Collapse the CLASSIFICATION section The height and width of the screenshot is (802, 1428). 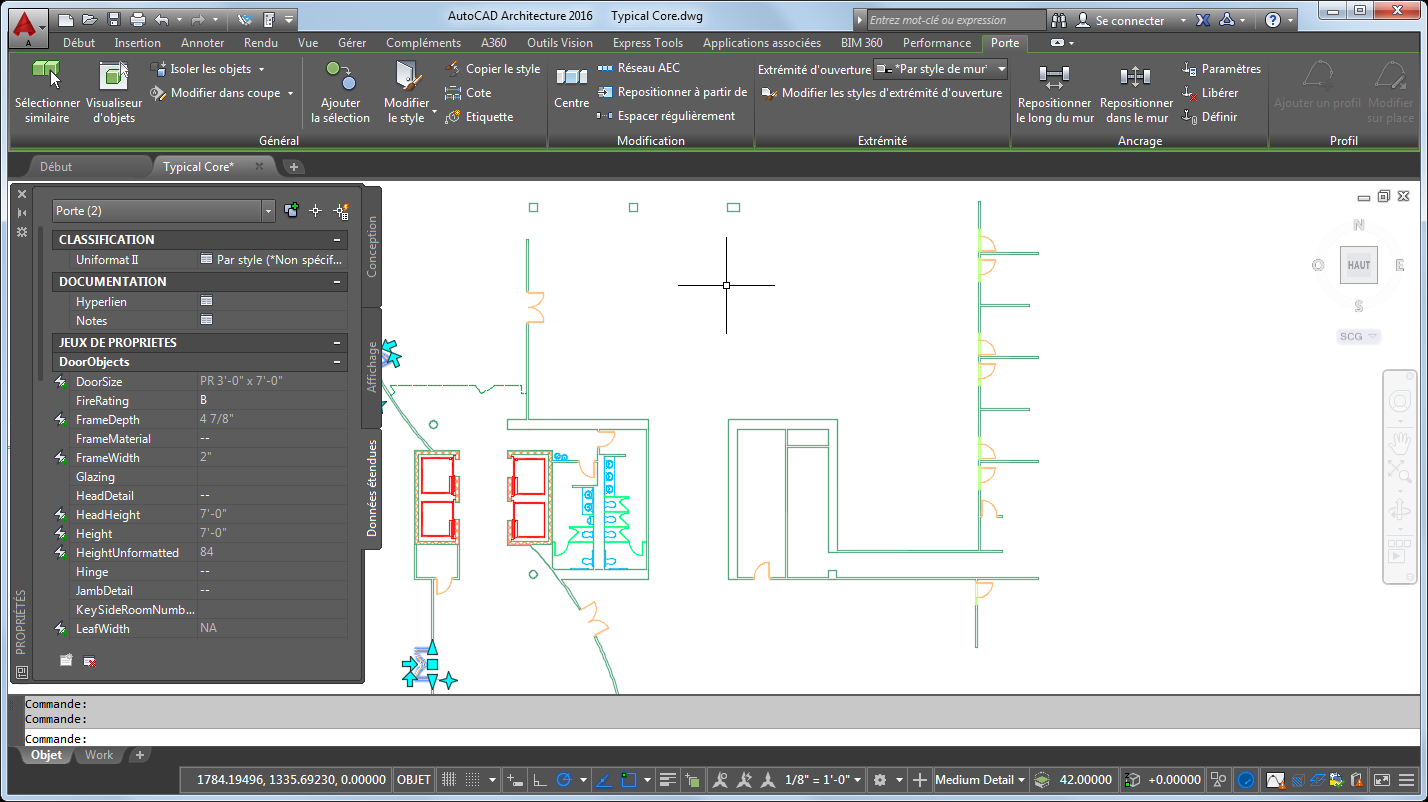pos(337,240)
